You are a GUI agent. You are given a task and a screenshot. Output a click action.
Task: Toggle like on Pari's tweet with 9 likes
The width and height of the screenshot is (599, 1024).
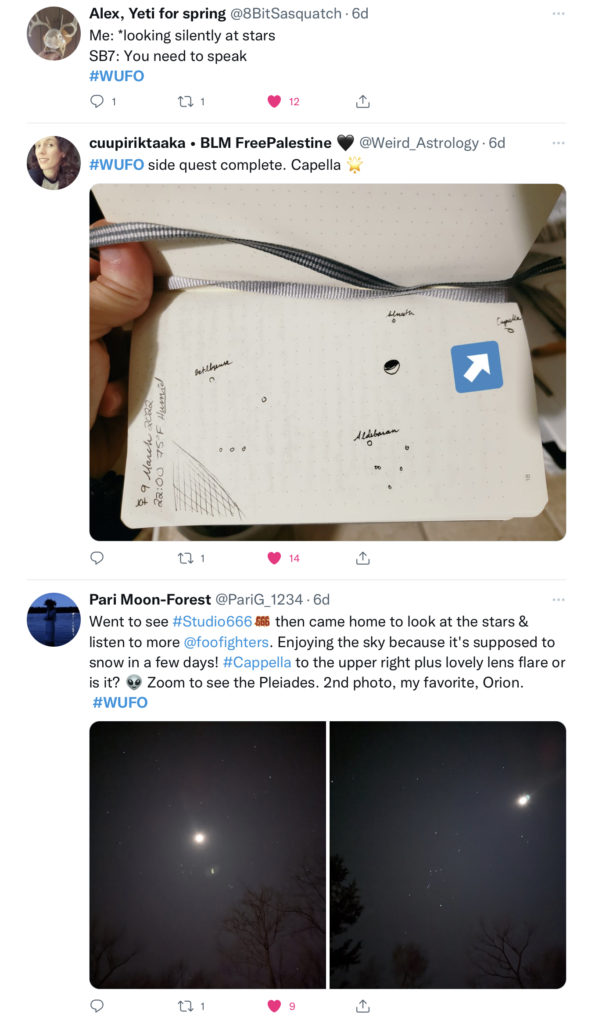pos(274,1006)
